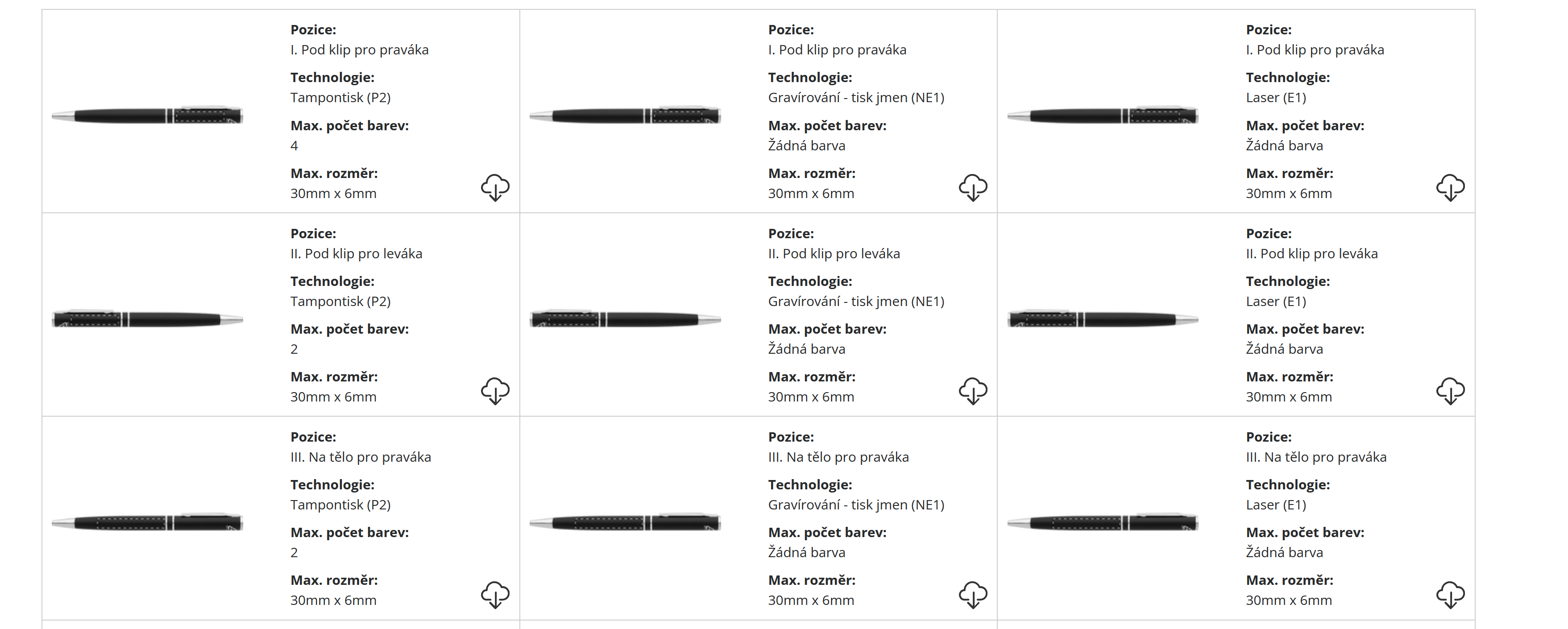The width and height of the screenshot is (1568, 629).
Task: Open pen image for Laser, II. Pod klip pro leváka
Action: (x=1102, y=319)
